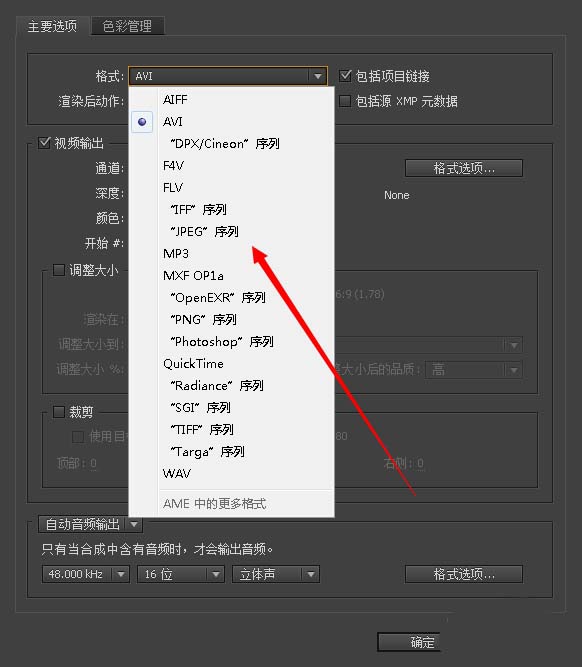Image resolution: width=582 pixels, height=667 pixels.
Task: Pick F4V in the format list
Action: point(231,165)
